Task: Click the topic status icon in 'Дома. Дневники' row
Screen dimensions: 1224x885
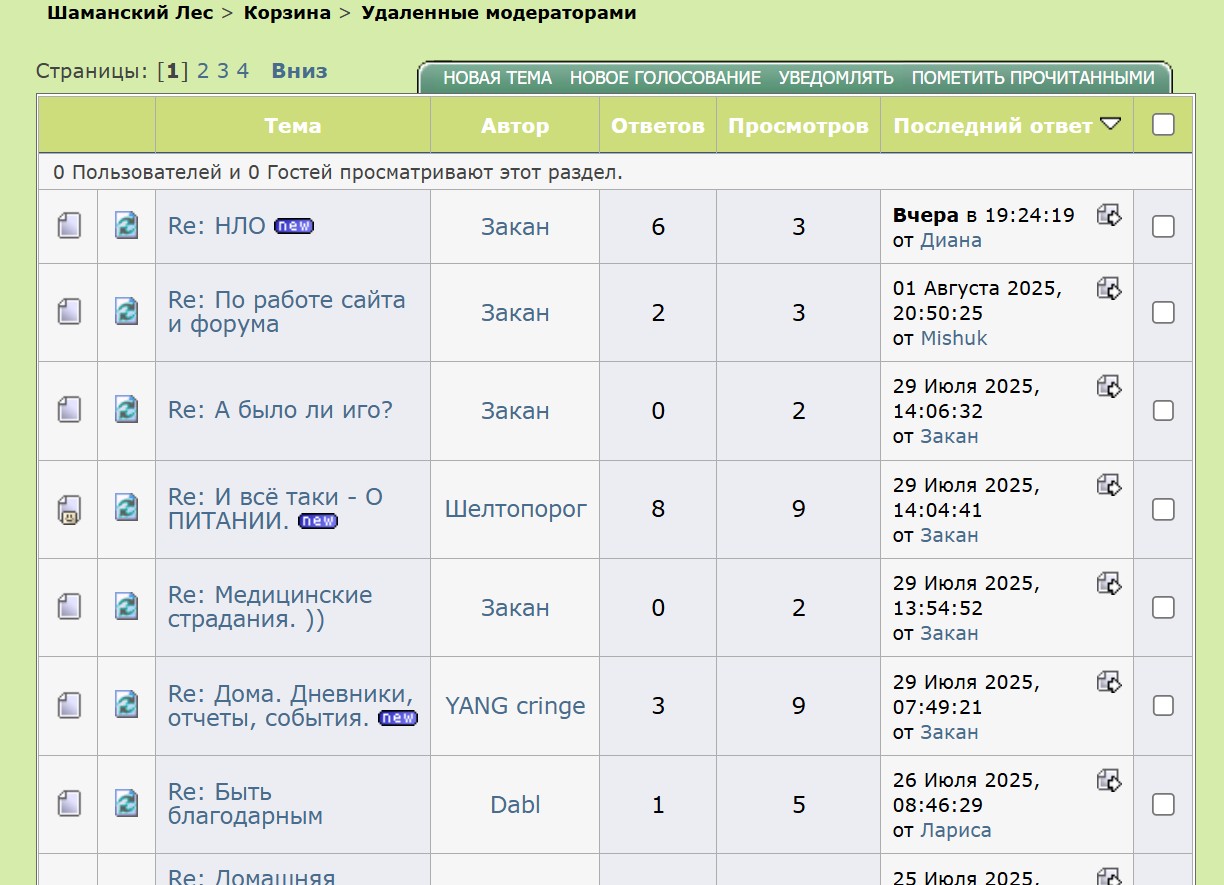Action: 68,705
